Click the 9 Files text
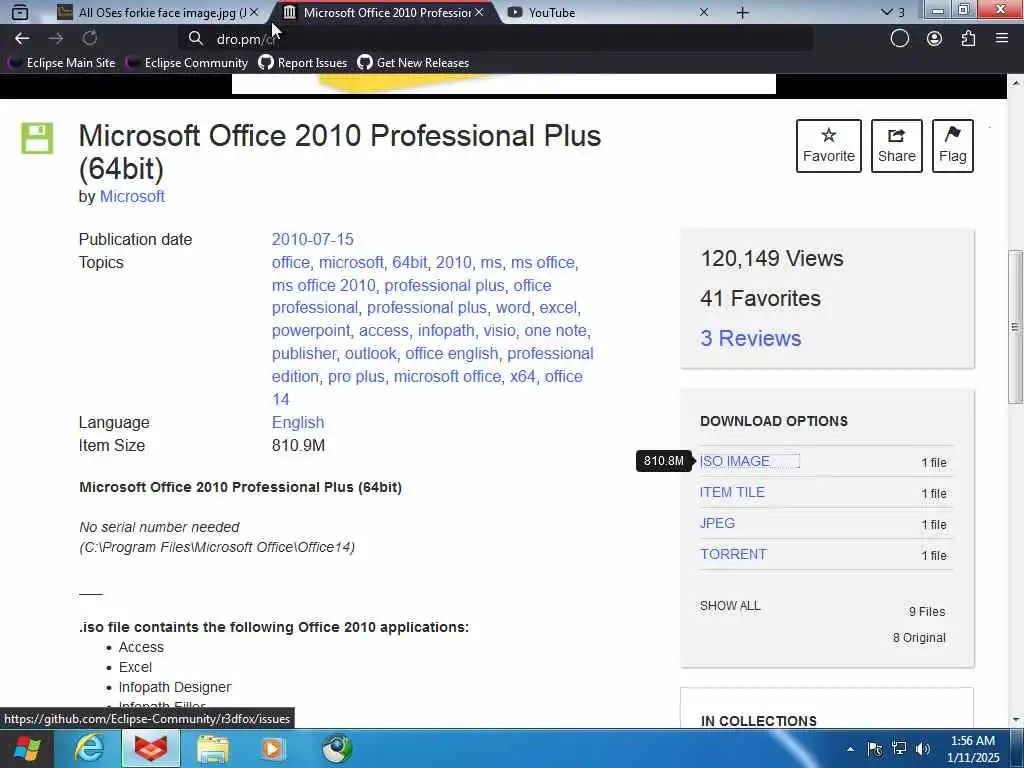Image resolution: width=1024 pixels, height=768 pixels. (927, 611)
